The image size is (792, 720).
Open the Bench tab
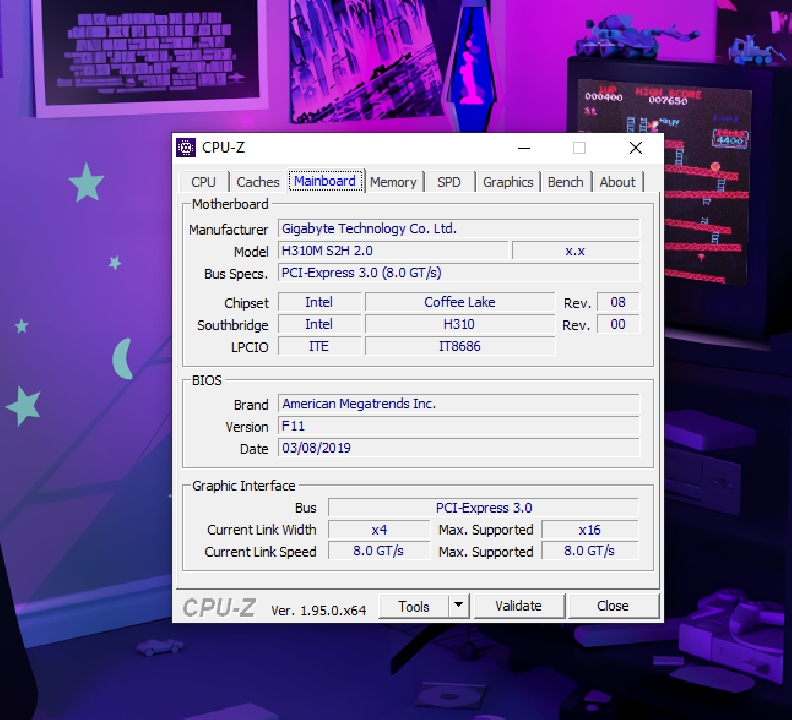[566, 182]
